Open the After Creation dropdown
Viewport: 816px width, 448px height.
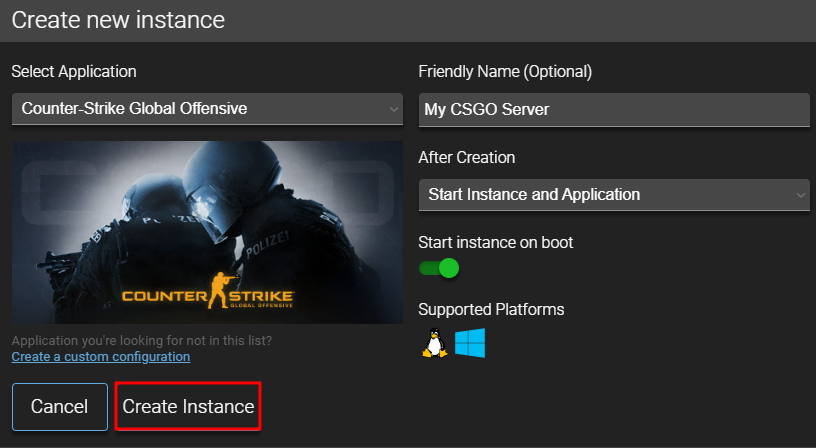click(614, 195)
